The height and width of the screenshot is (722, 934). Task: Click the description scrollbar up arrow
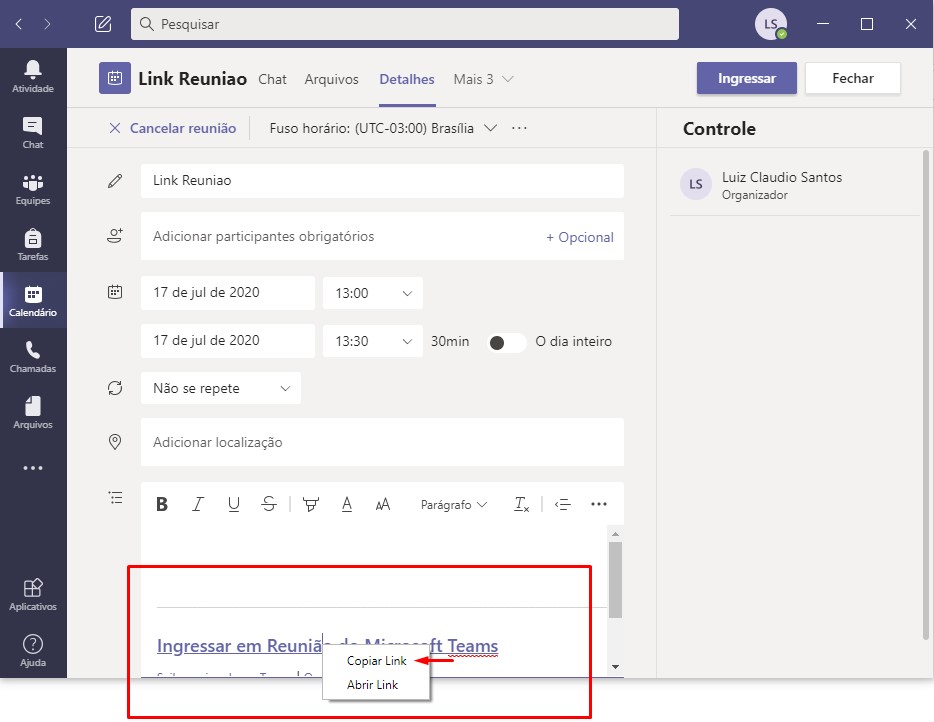[615, 534]
